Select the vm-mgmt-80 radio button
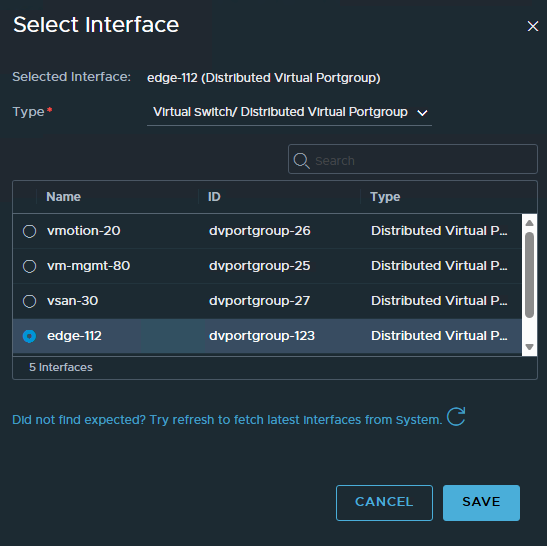 coord(29,266)
